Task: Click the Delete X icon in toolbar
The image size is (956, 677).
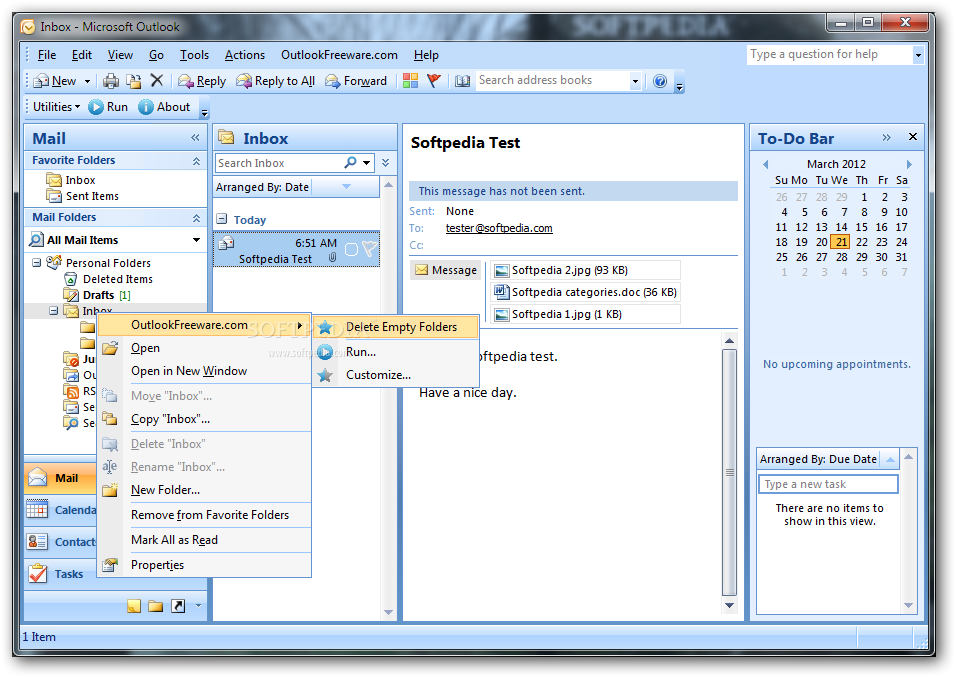Action: pos(157,81)
